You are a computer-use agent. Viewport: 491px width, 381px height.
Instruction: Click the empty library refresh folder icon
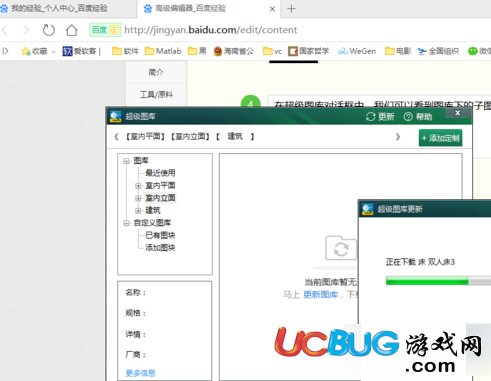tap(341, 248)
